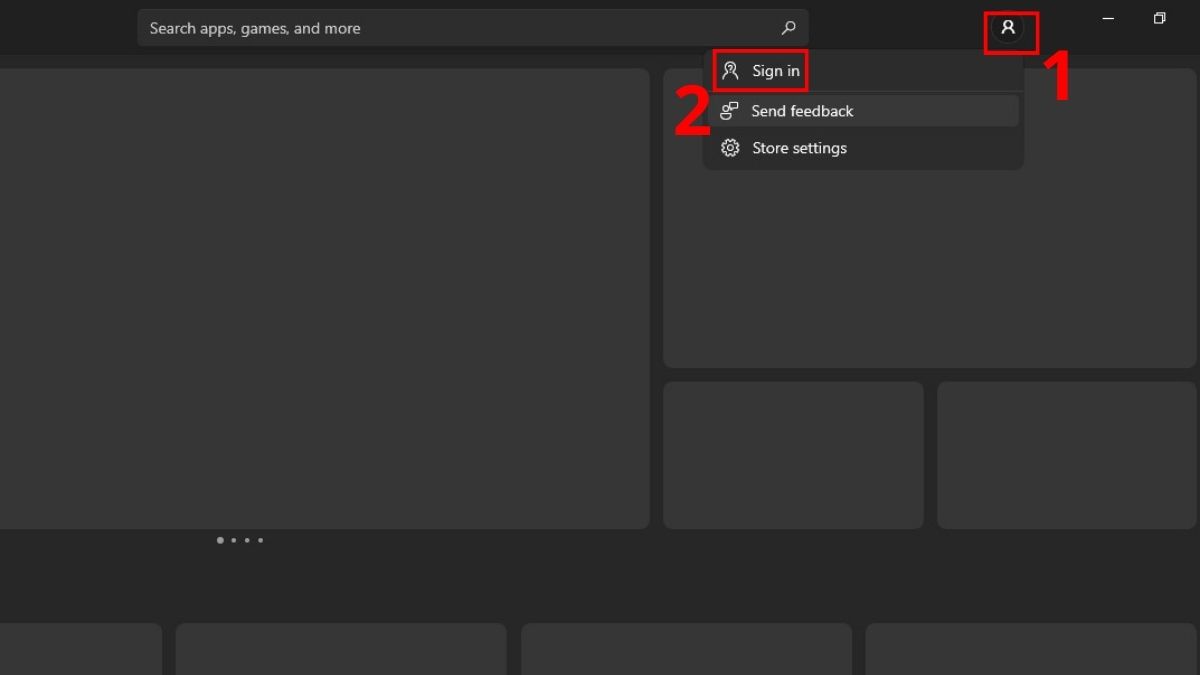Open Store settings from the menu
Image resolution: width=1200 pixels, height=675 pixels.
(x=863, y=148)
